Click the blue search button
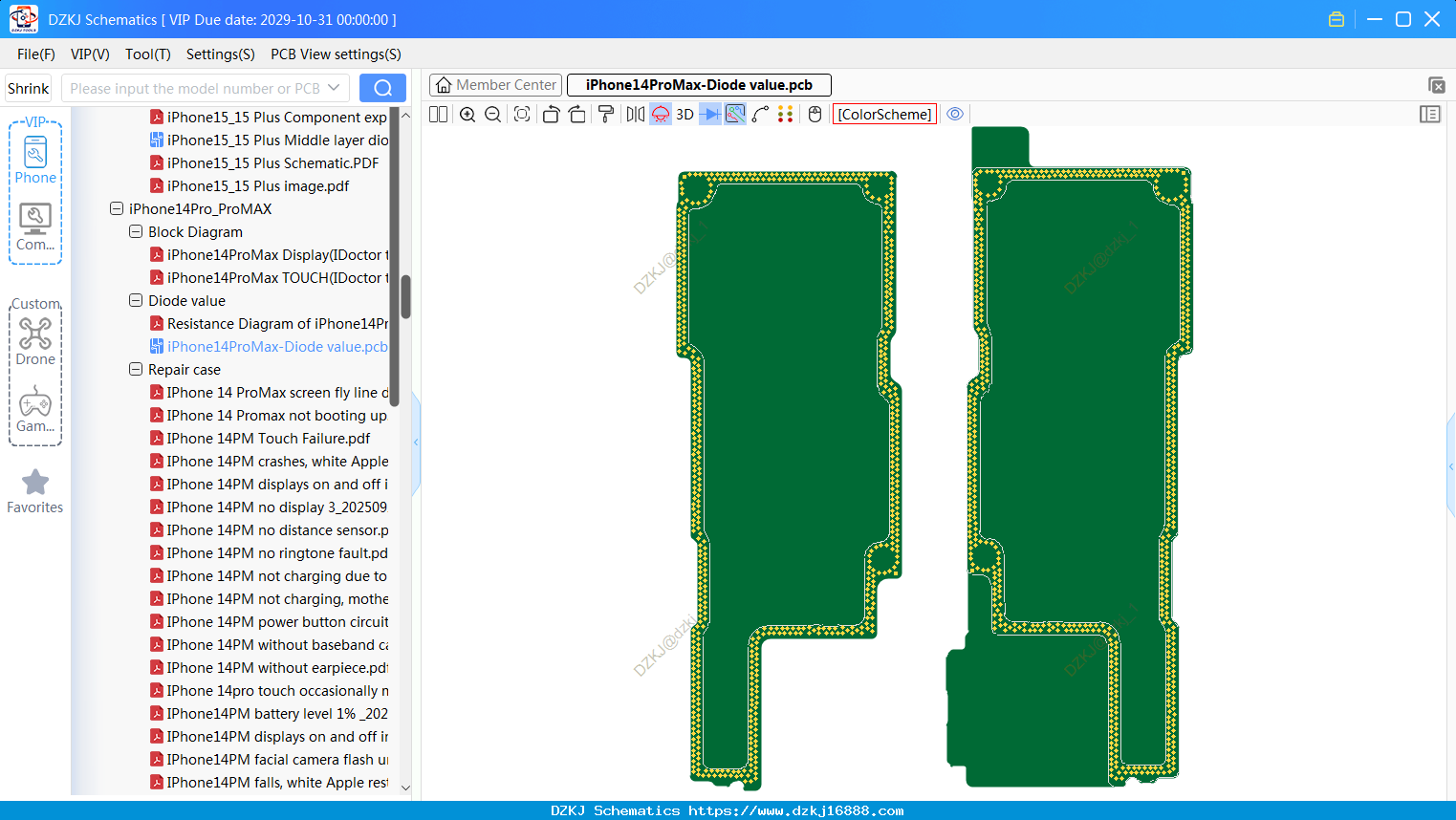 [x=382, y=88]
